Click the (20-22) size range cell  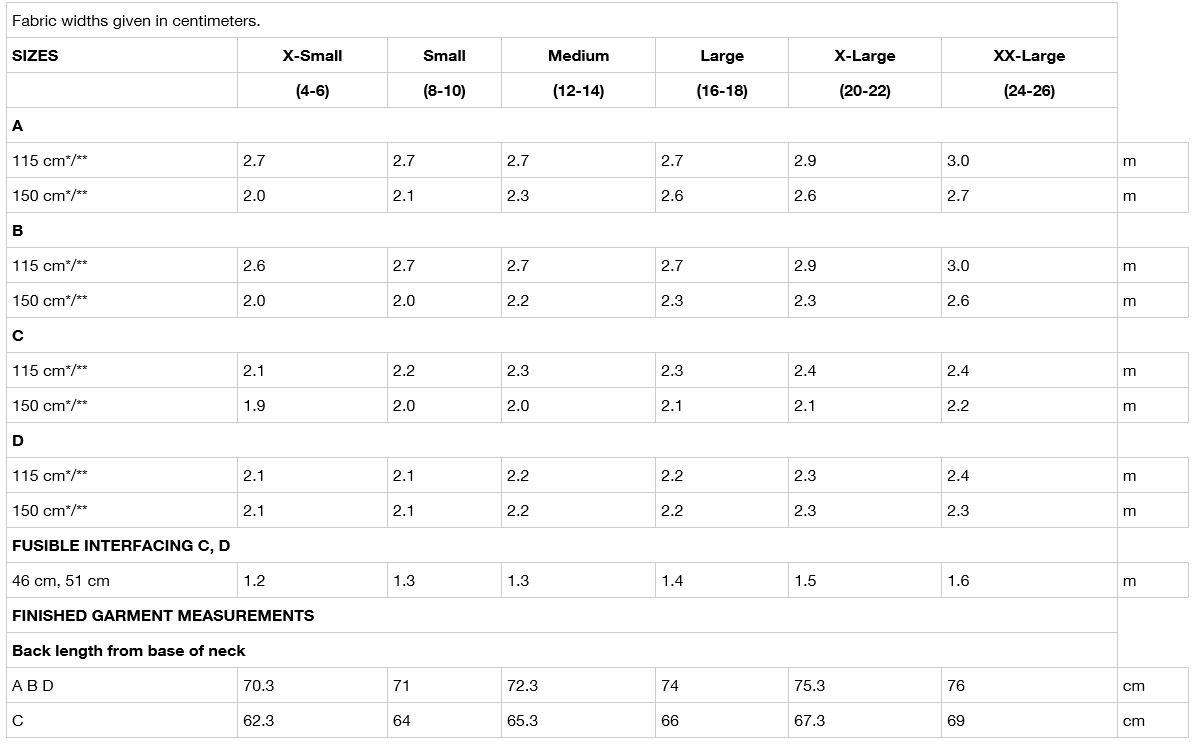[865, 91]
